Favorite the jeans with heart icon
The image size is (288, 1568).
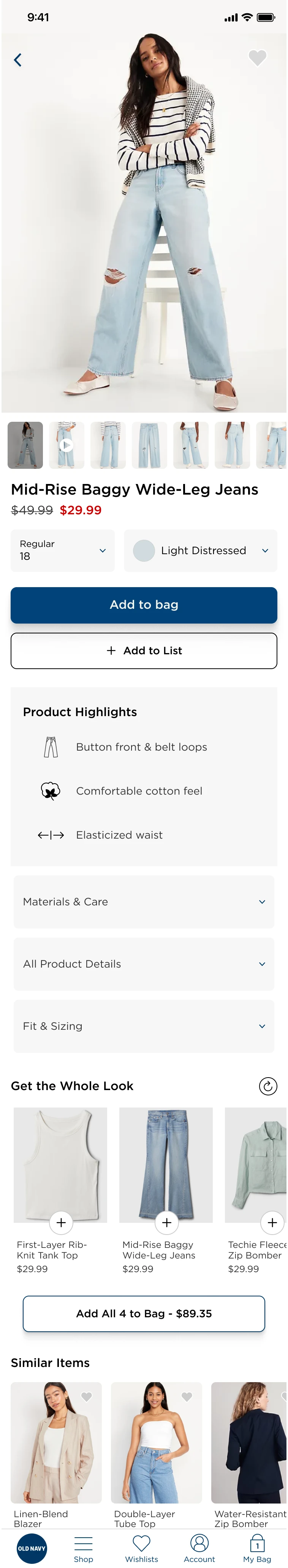tap(258, 58)
